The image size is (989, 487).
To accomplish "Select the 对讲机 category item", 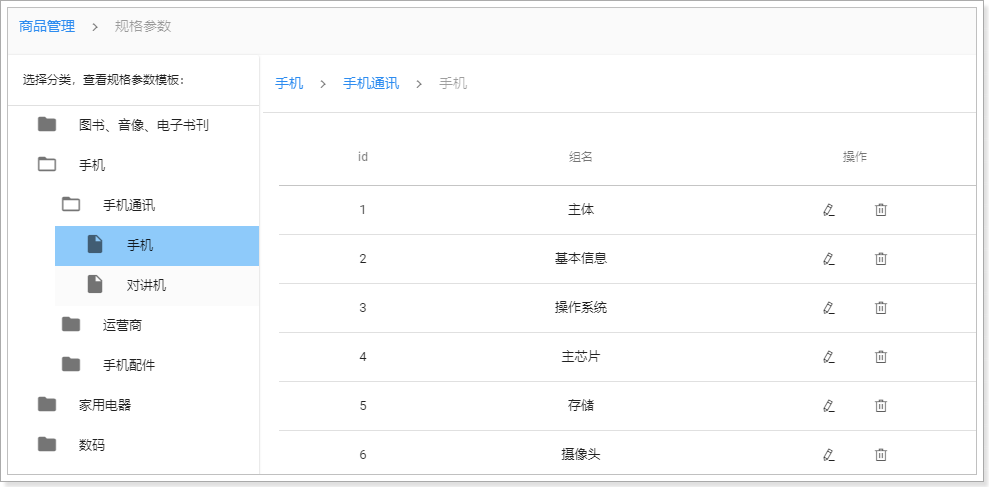I will [x=146, y=285].
